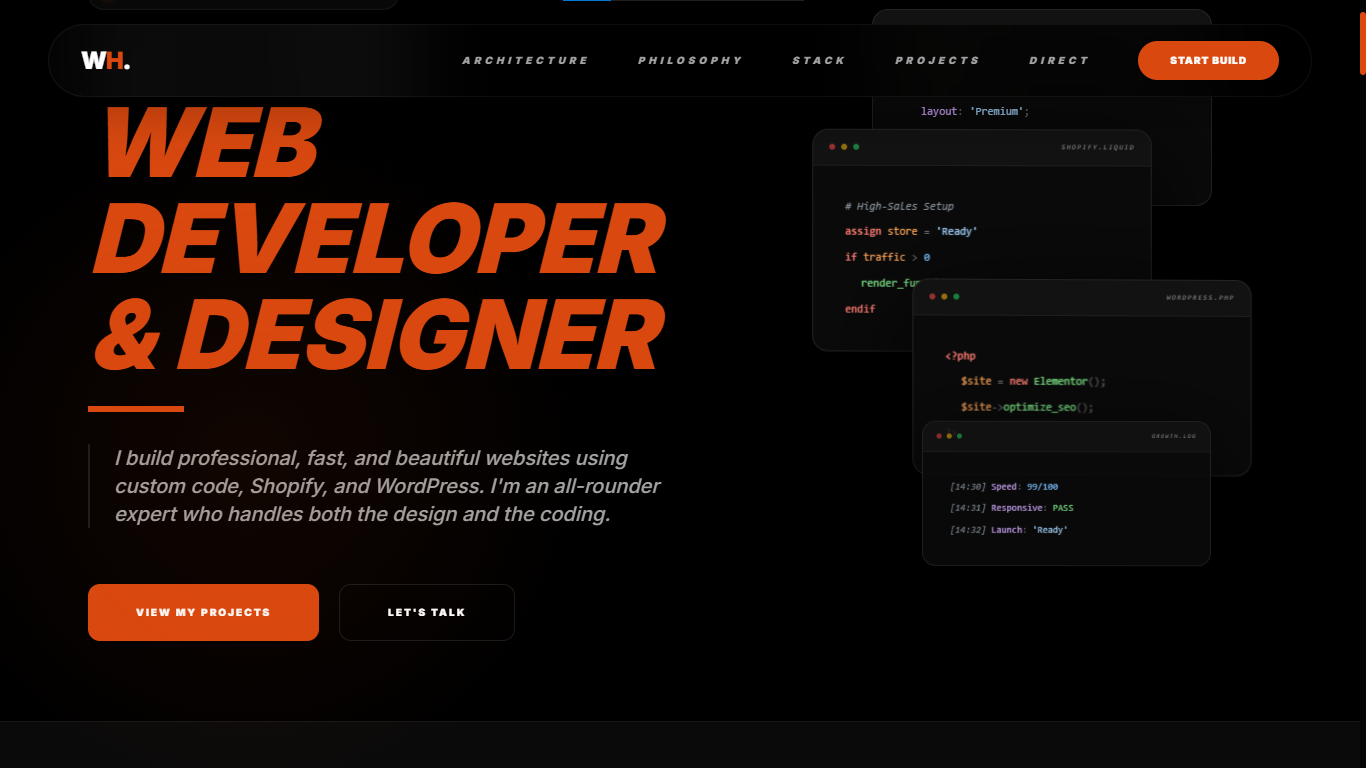Click the intro paragraph about building websites
The image size is (1366, 768).
click(x=388, y=486)
